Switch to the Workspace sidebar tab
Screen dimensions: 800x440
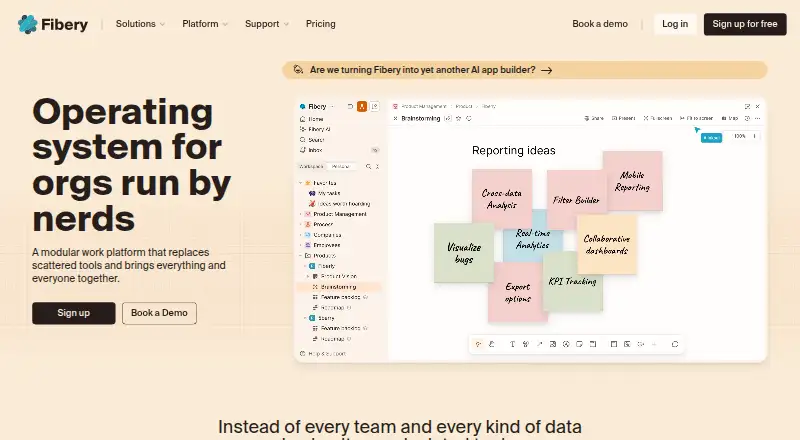click(311, 166)
